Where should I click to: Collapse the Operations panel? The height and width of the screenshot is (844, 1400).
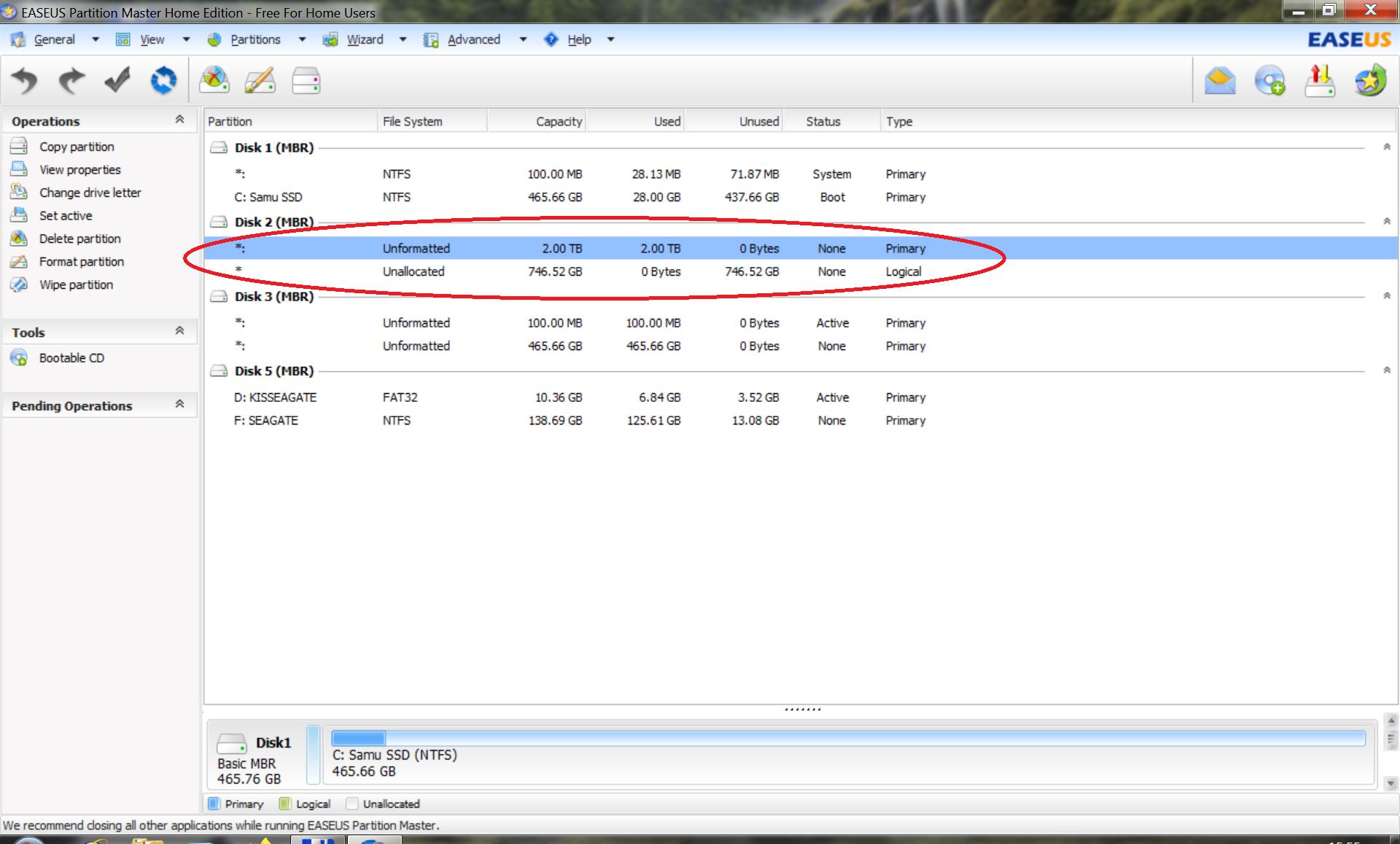click(x=179, y=120)
